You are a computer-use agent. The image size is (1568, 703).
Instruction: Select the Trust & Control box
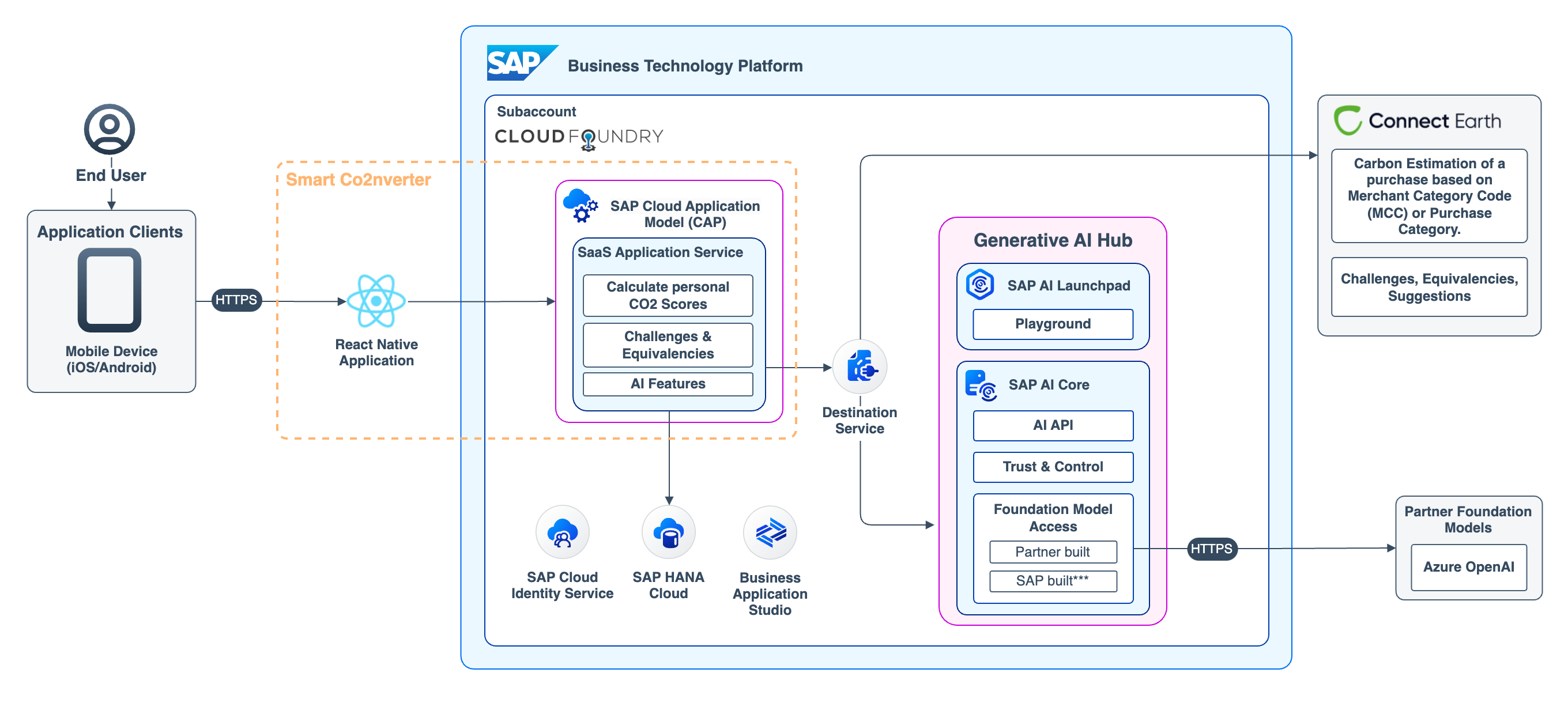click(x=1053, y=466)
